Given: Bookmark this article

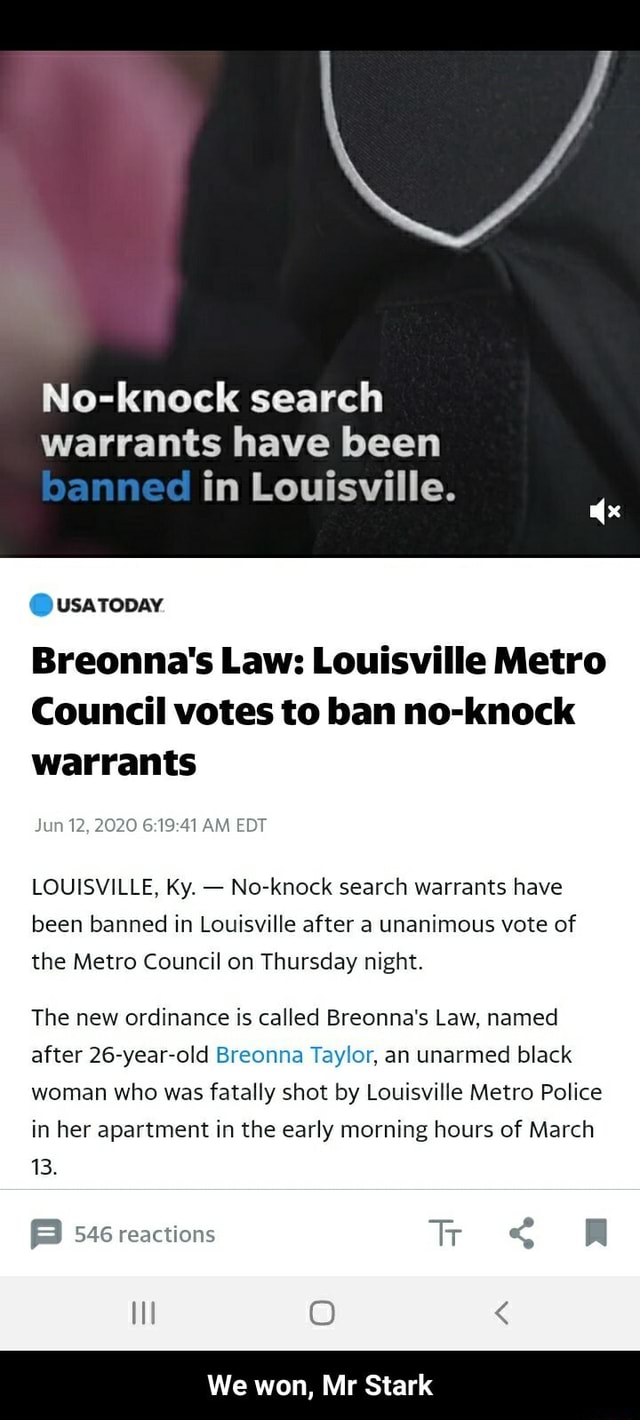Looking at the screenshot, I should [x=596, y=1234].
